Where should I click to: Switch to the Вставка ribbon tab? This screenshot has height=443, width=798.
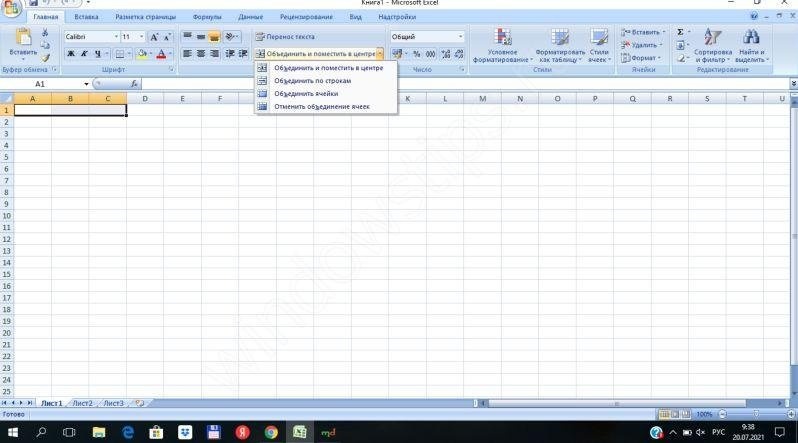86,17
